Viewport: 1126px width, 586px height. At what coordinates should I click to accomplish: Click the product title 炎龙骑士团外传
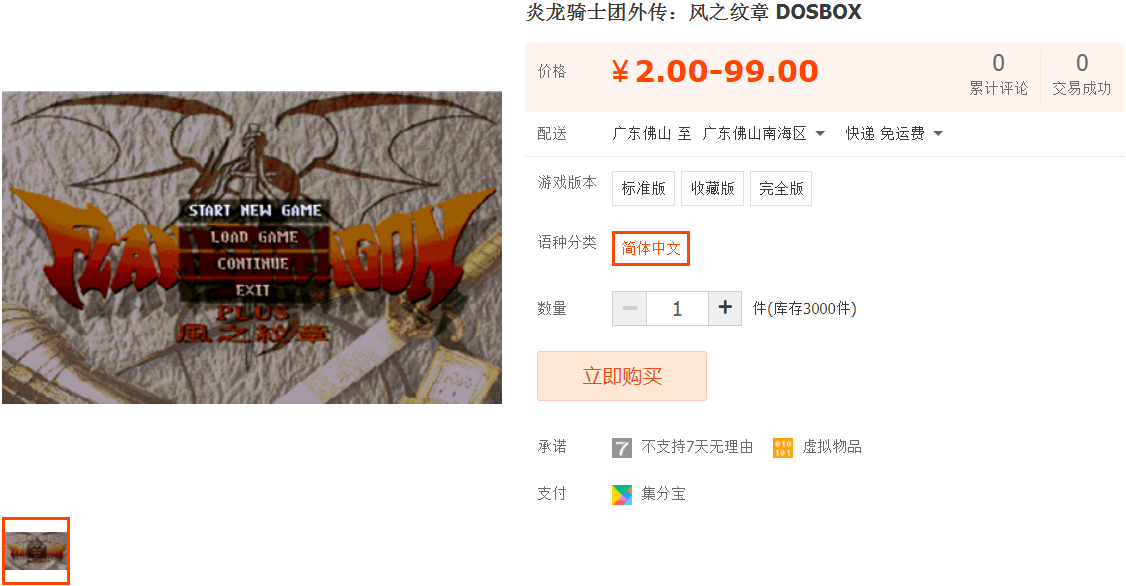coord(597,12)
